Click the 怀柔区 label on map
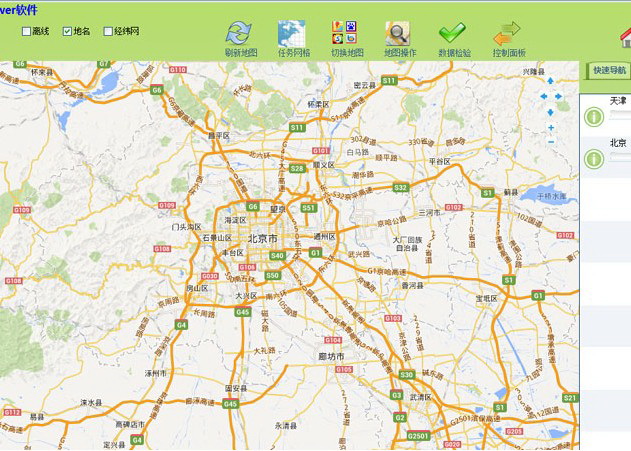Screen dimensions: 631x451 point(318,104)
